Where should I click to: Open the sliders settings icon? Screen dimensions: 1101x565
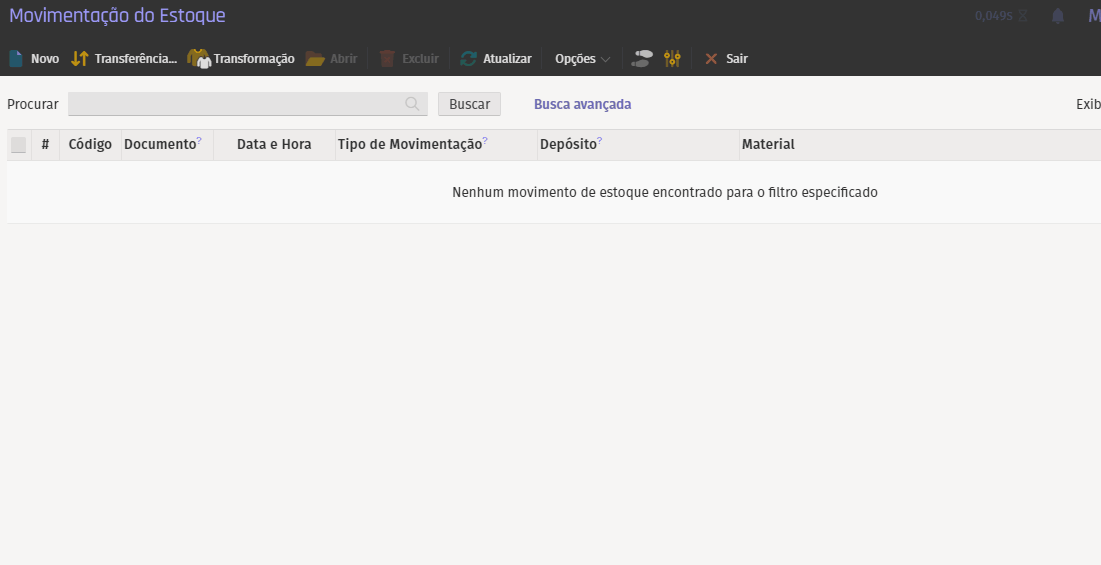tap(672, 59)
